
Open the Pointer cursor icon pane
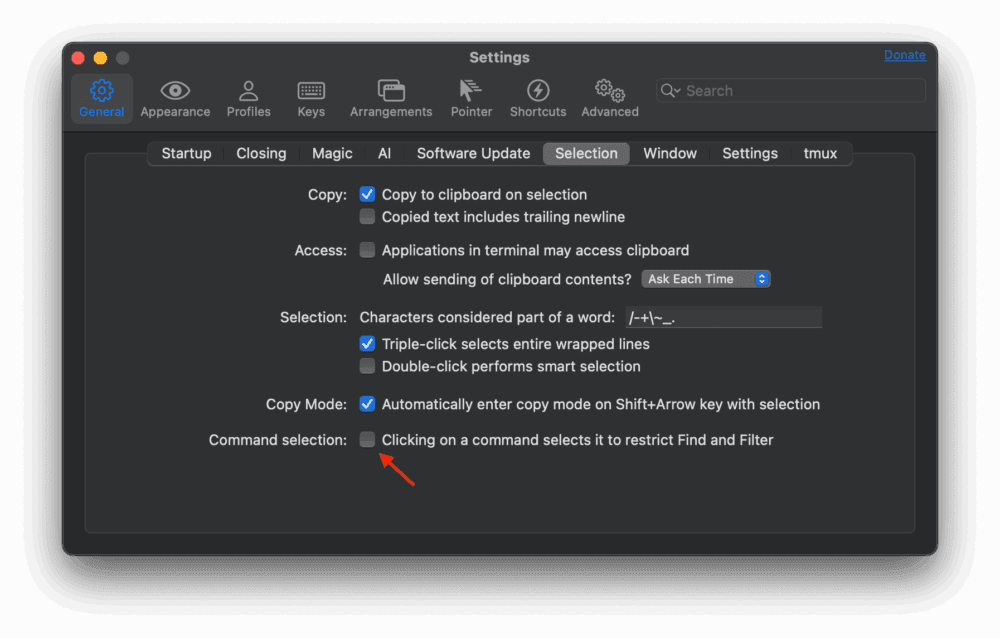pyautogui.click(x=471, y=99)
